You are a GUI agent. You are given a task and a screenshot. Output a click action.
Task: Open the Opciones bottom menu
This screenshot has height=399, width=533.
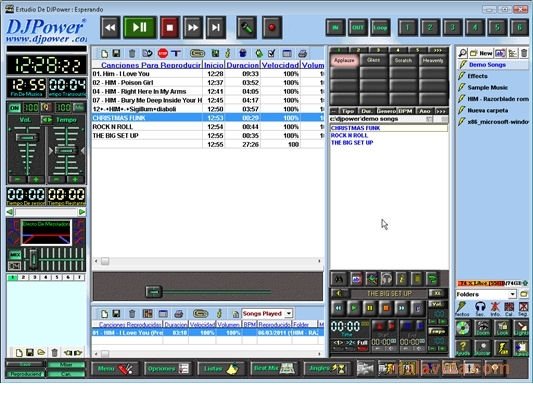pos(167,369)
